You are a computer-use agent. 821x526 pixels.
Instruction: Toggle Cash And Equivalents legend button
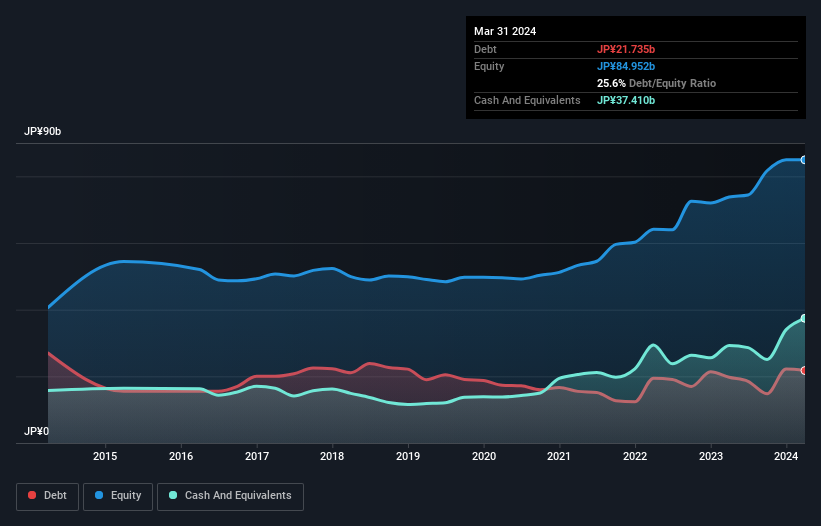230,496
